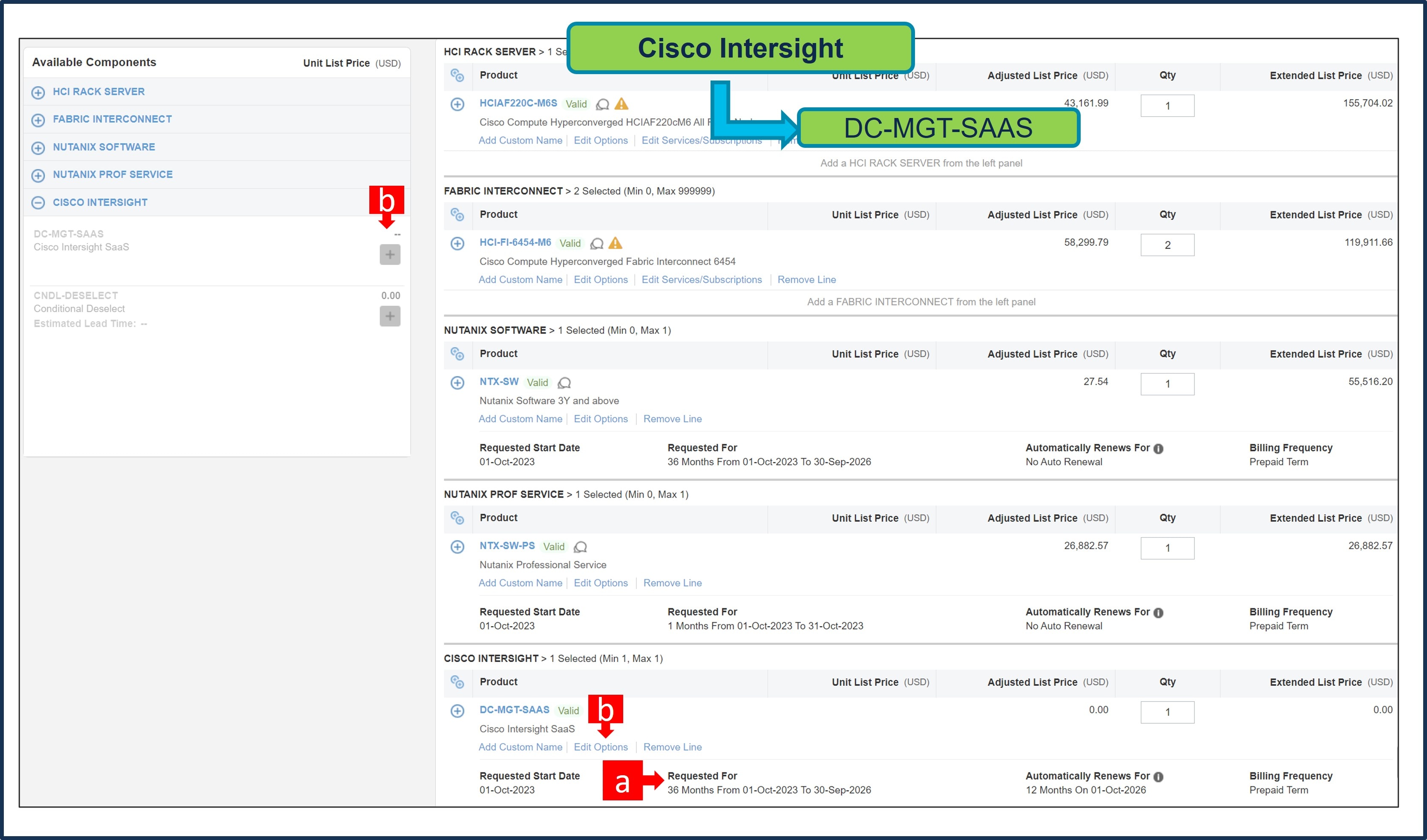Expand the NTX-SW product row
The width and height of the screenshot is (1427, 840).
(x=457, y=383)
